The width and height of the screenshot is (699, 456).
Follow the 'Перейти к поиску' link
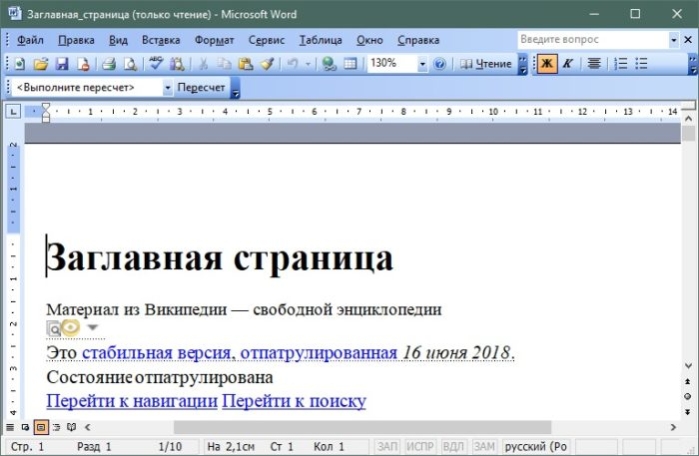click(x=294, y=401)
